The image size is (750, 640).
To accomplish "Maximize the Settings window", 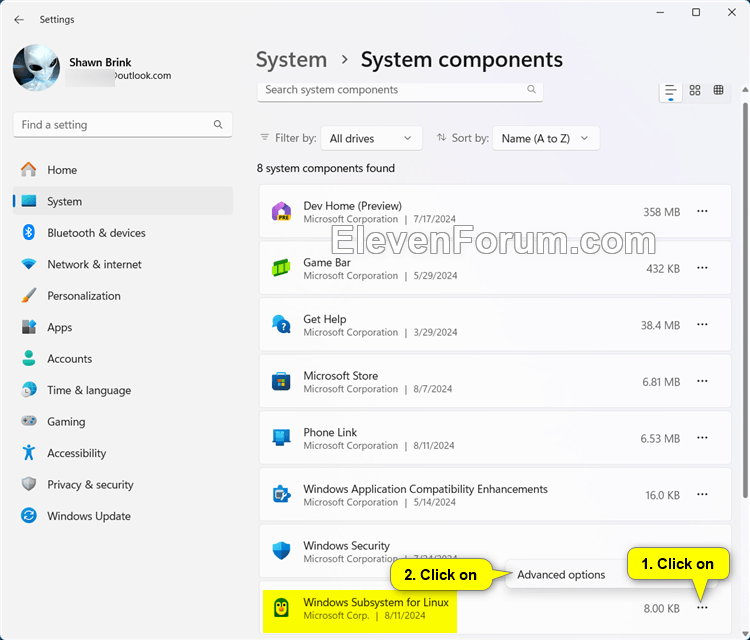I will [x=696, y=12].
